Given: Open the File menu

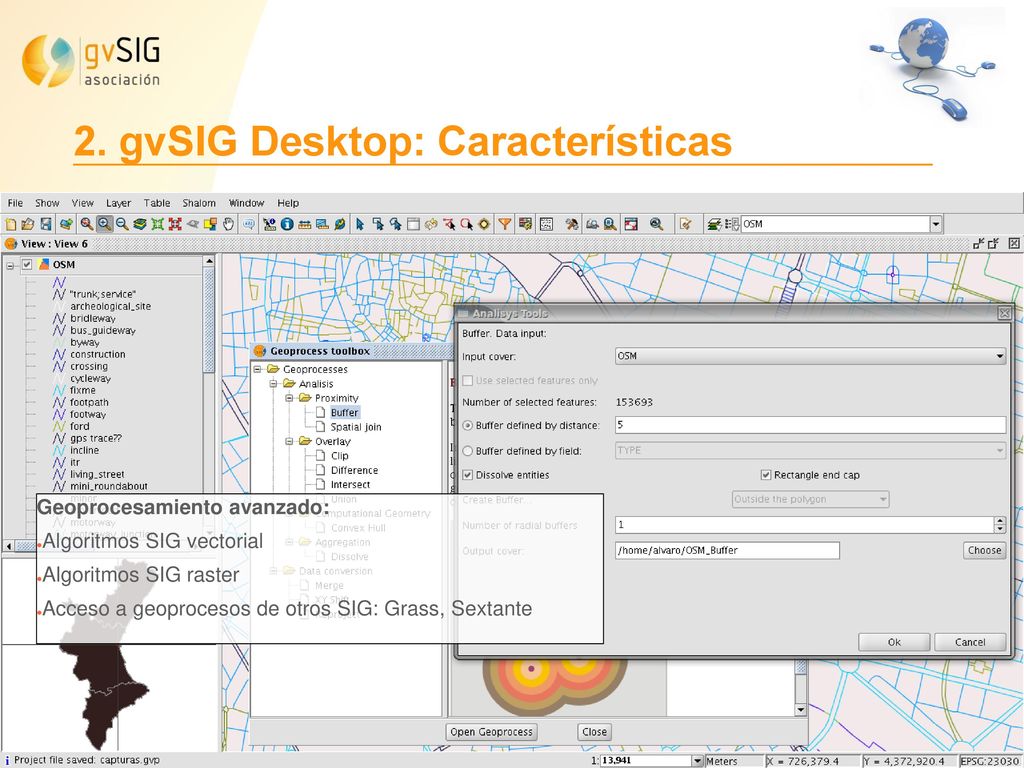Looking at the screenshot, I should [x=15, y=203].
